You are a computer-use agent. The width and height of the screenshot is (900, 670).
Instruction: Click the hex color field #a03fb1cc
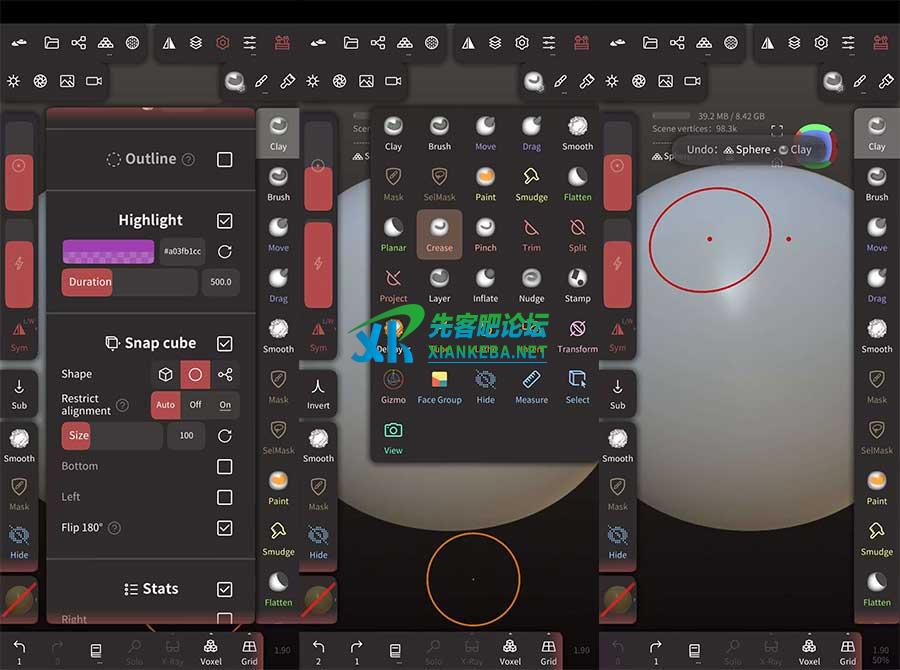point(183,252)
